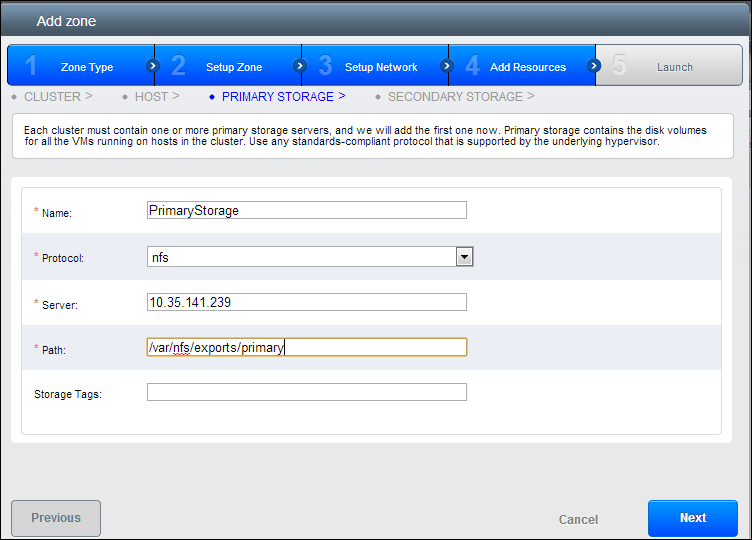The height and width of the screenshot is (540, 752).
Task: Click the arrow icon after Setup Zone step
Action: (x=299, y=66)
